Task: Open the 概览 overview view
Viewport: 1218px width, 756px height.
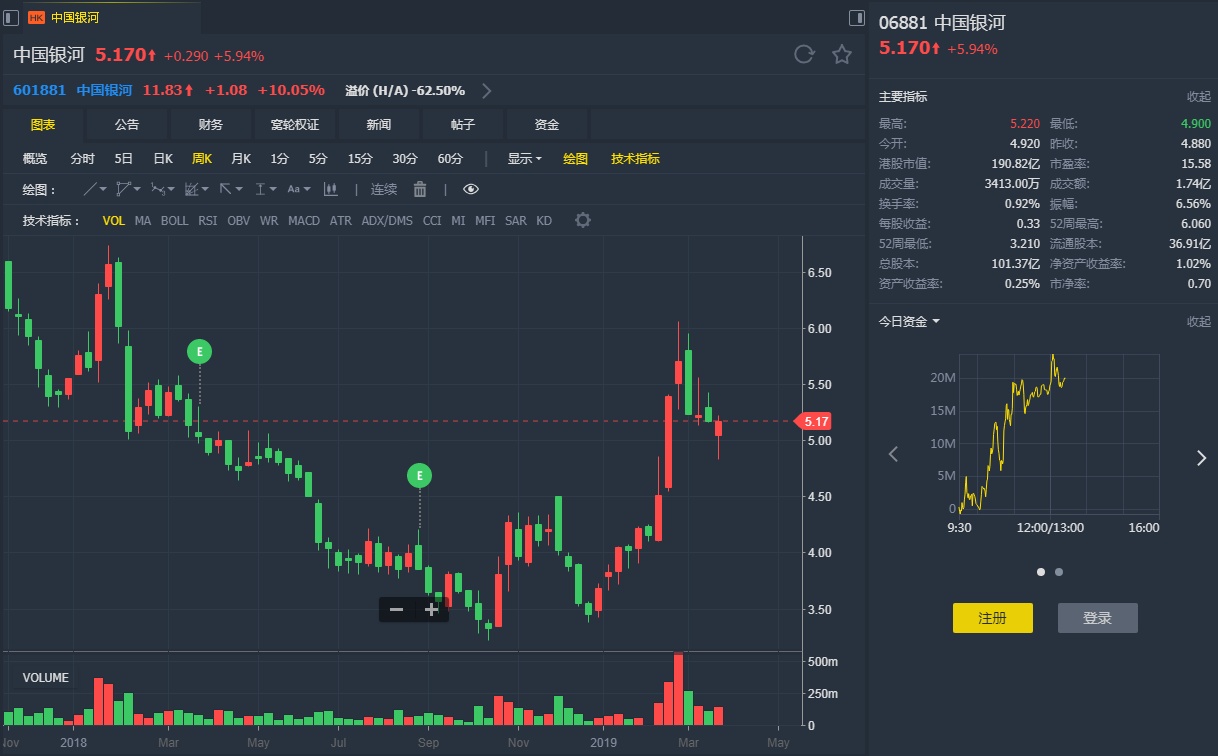Action: tap(35, 158)
